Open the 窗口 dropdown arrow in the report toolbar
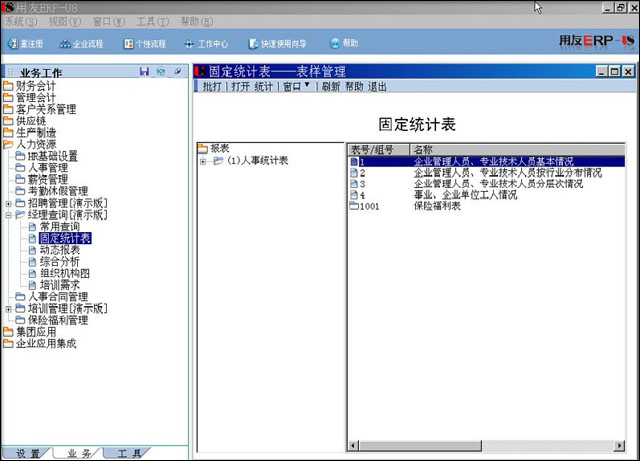 tap(307, 85)
